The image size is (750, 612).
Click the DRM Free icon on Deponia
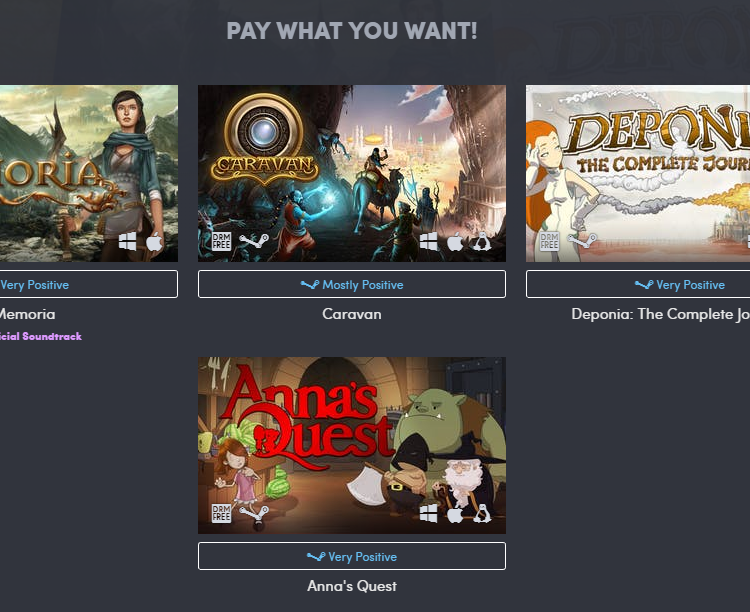click(x=549, y=242)
